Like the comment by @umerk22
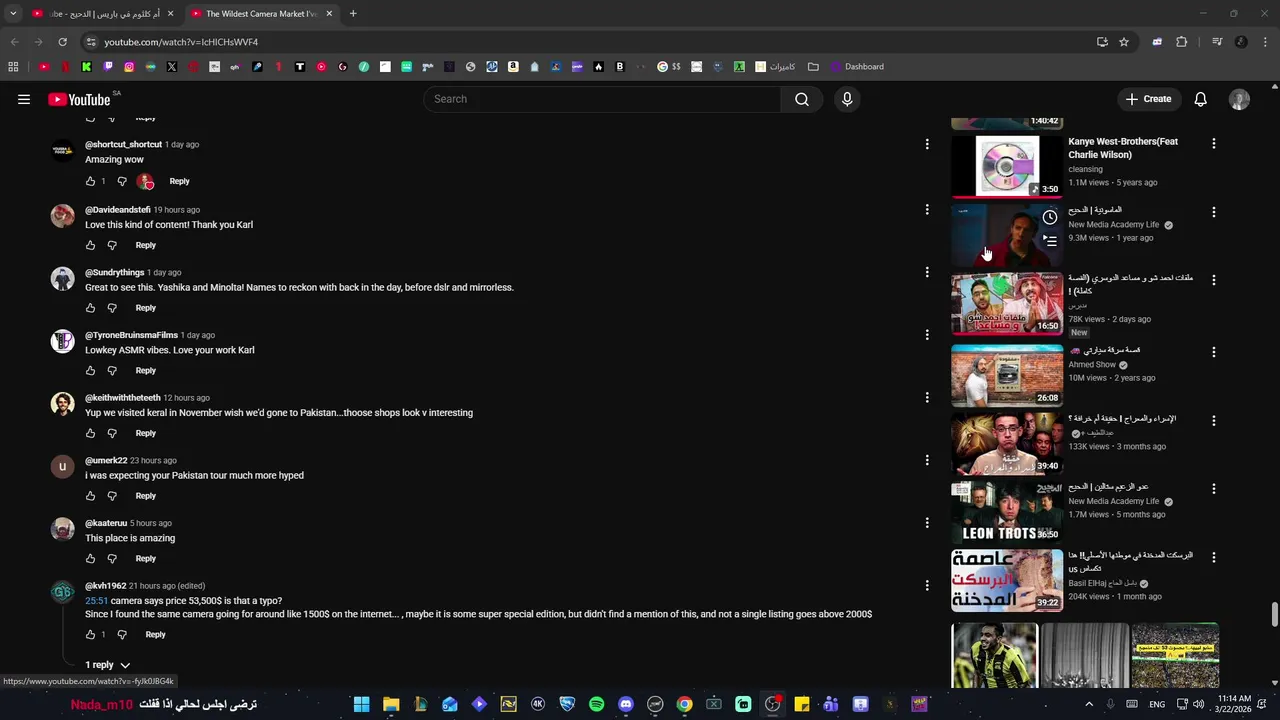Screen dimensions: 1280x720 click(x=90, y=496)
